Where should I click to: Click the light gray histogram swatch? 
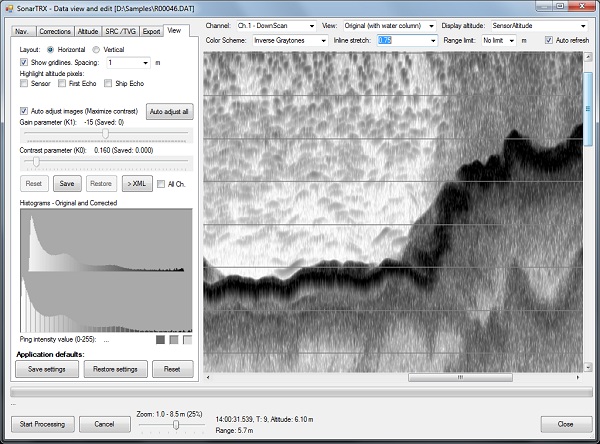click(188, 340)
